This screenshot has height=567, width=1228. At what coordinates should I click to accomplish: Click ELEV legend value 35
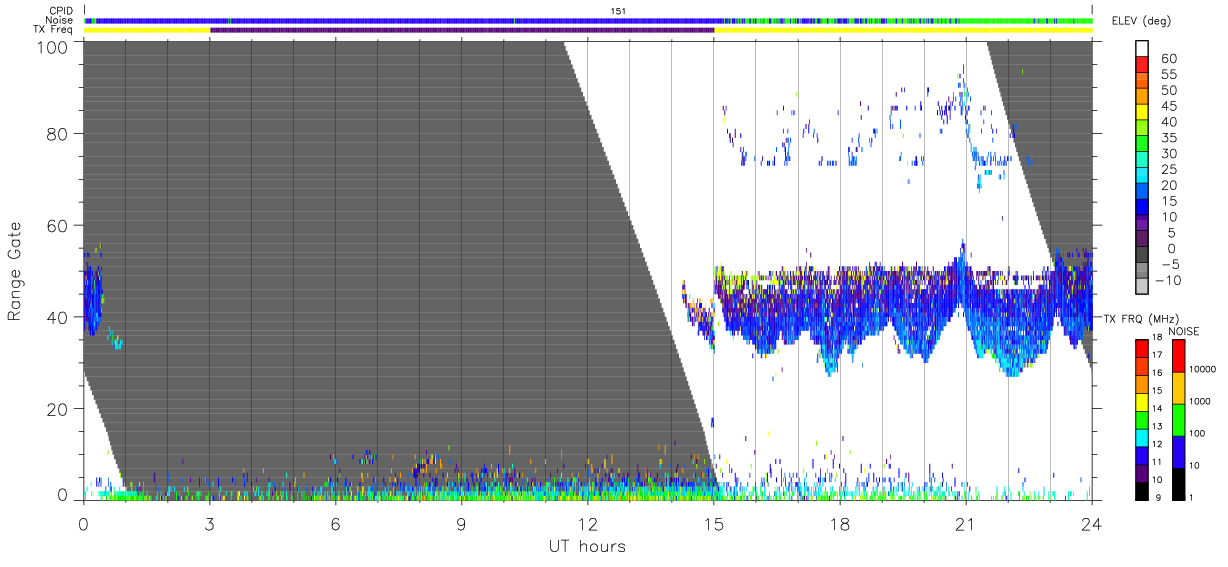1167,137
